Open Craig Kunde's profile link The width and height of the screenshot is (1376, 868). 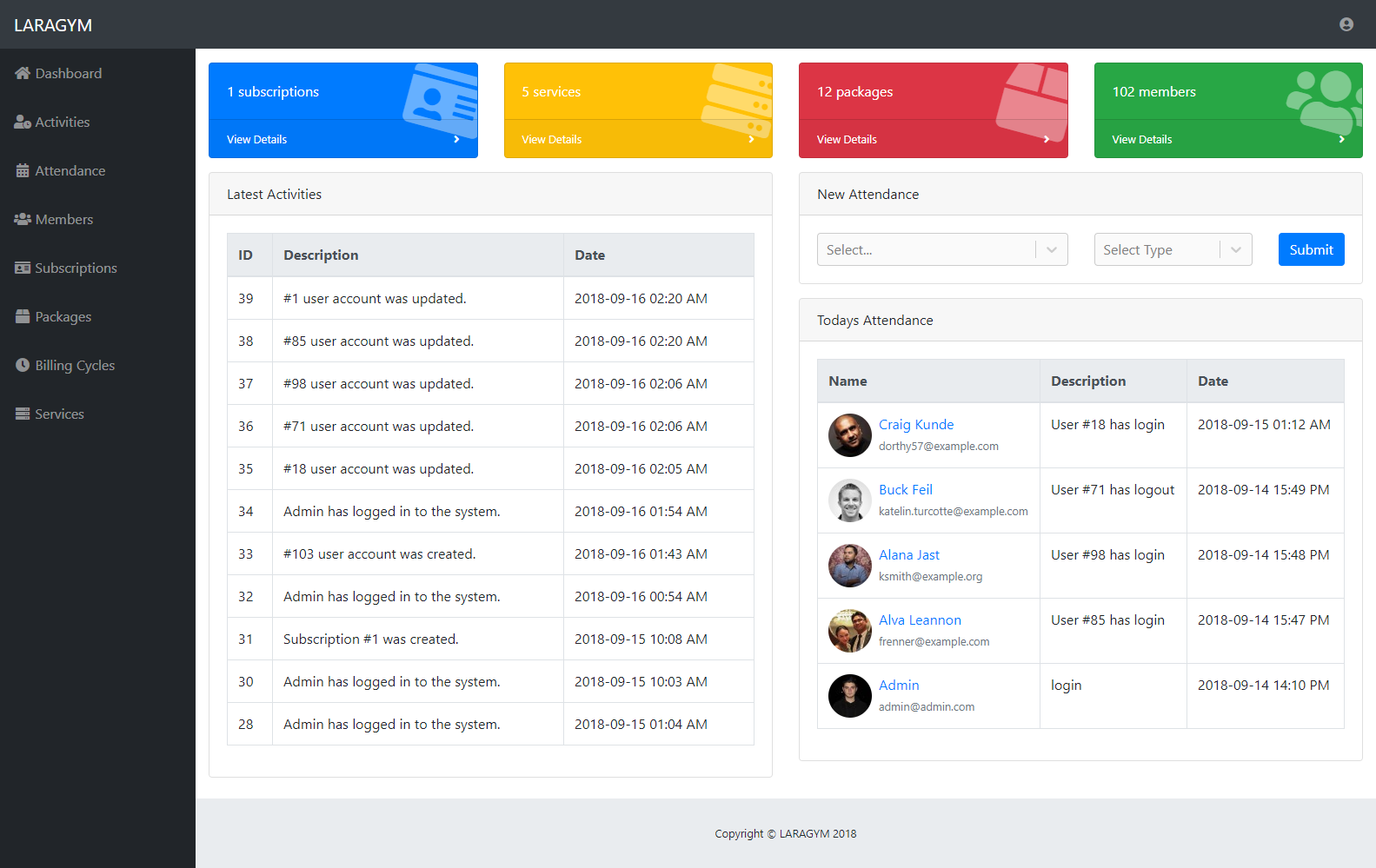(916, 424)
